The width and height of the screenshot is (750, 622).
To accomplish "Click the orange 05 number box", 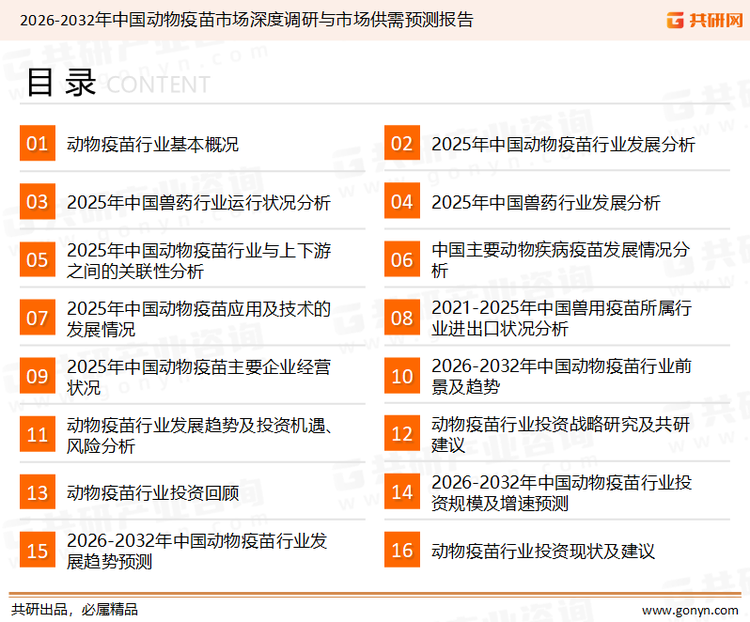I will click(x=37, y=259).
